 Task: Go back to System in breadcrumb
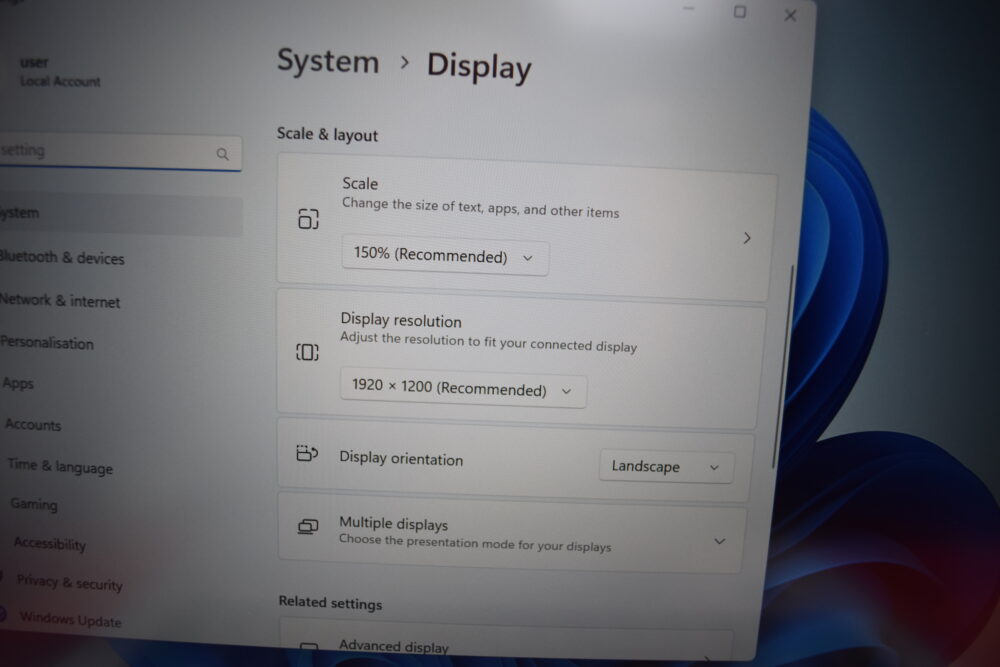click(x=328, y=62)
